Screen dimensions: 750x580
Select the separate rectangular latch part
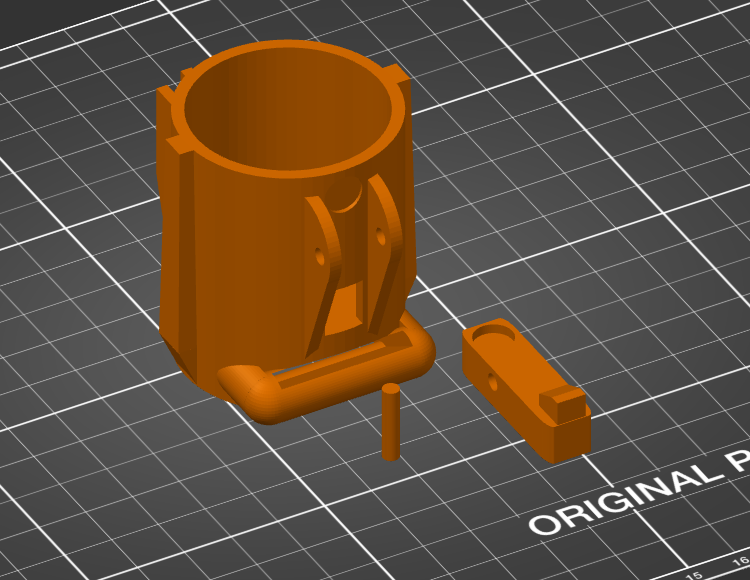(526, 390)
